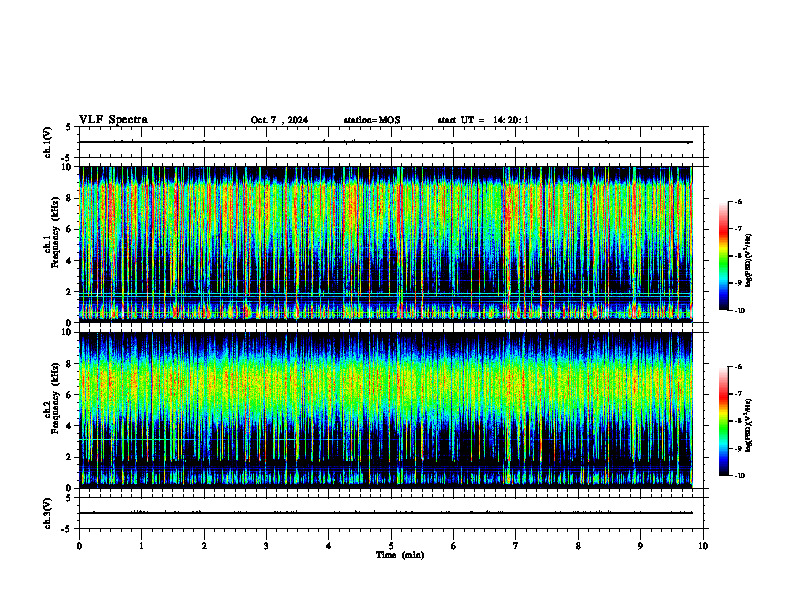This screenshot has height=612, width=792.
Task: Click the '5' tick of the ch.1(V) axis
Action: point(69,127)
